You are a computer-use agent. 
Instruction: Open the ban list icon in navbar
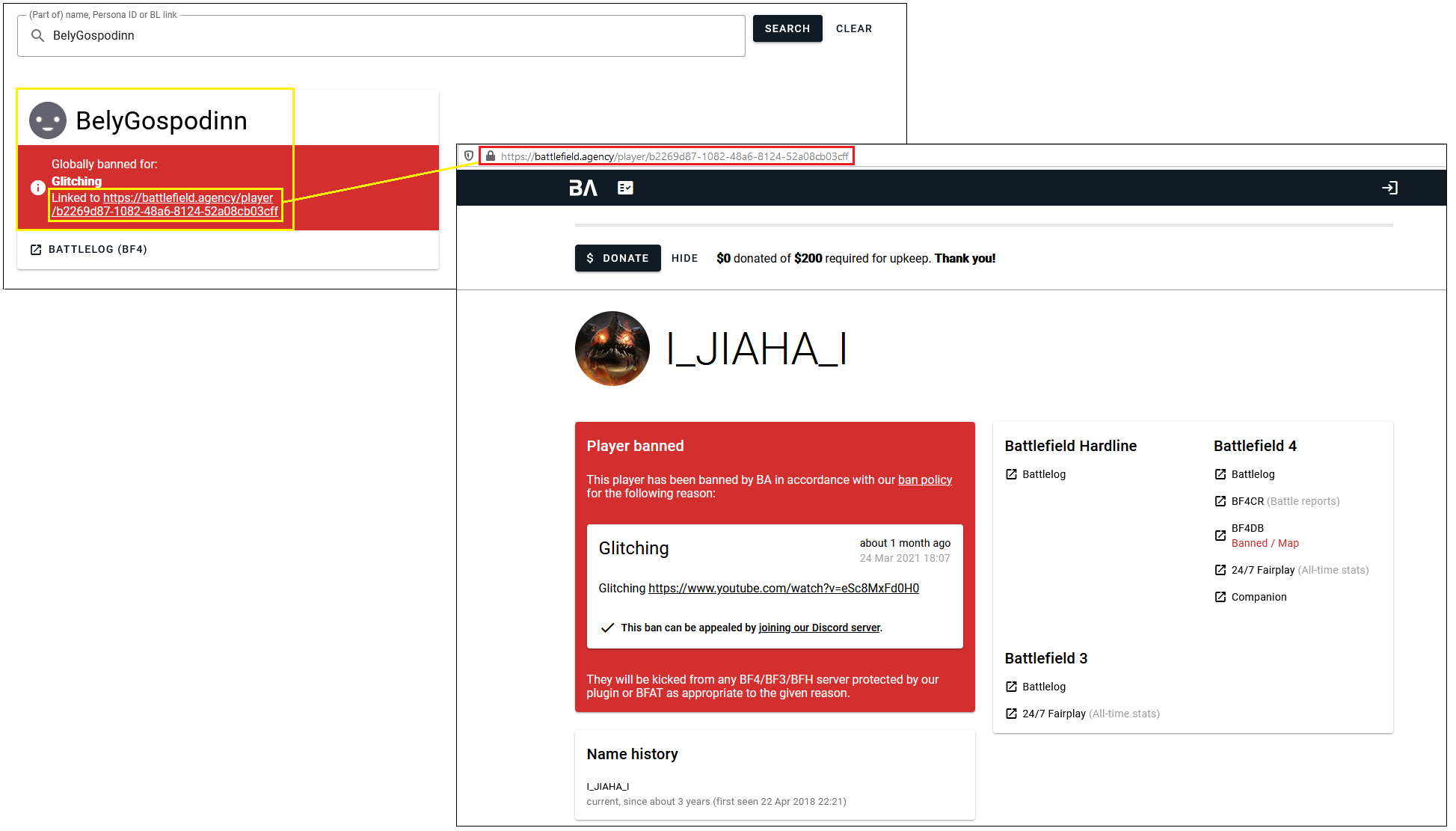point(625,188)
